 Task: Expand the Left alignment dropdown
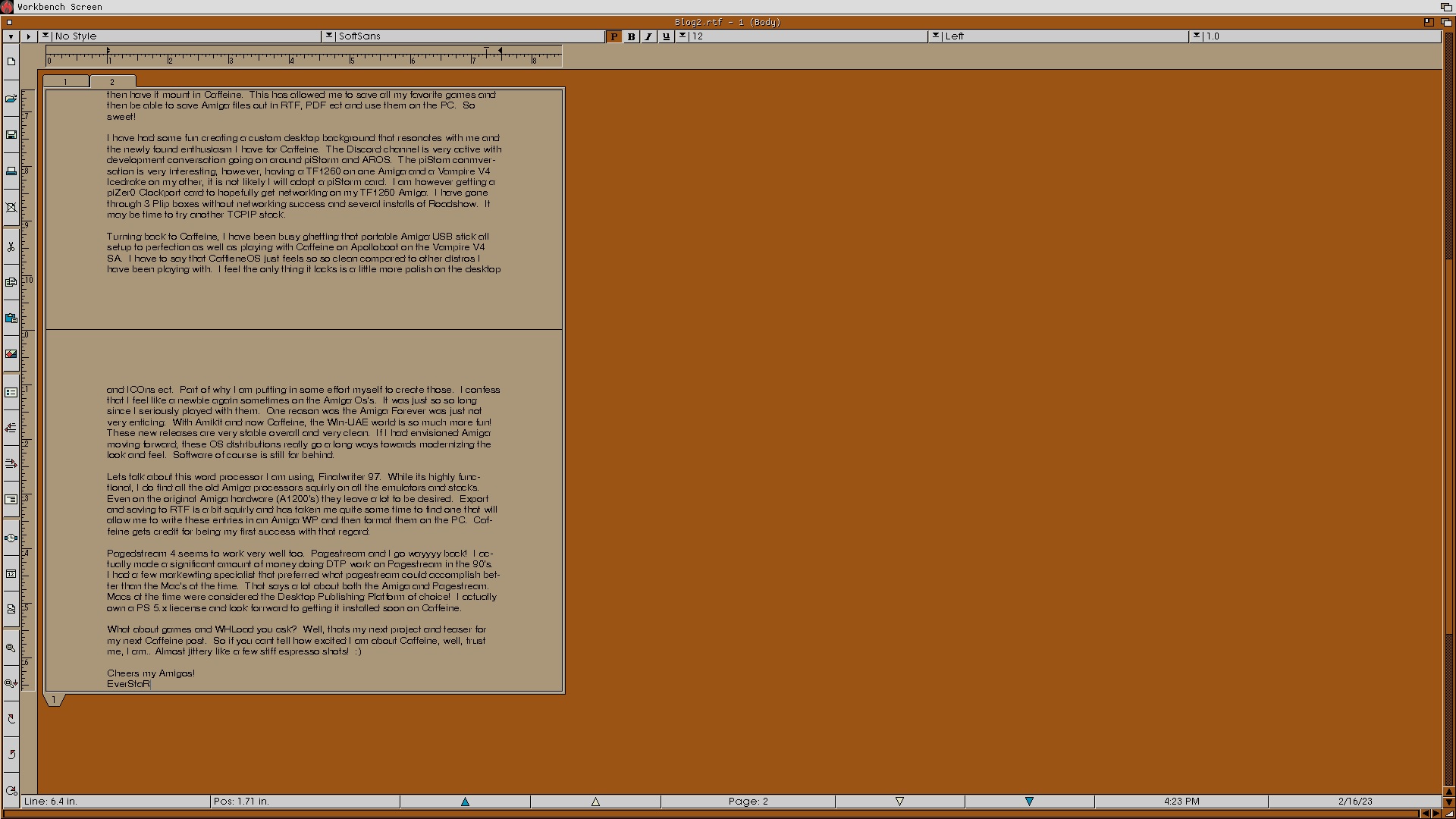(x=936, y=36)
